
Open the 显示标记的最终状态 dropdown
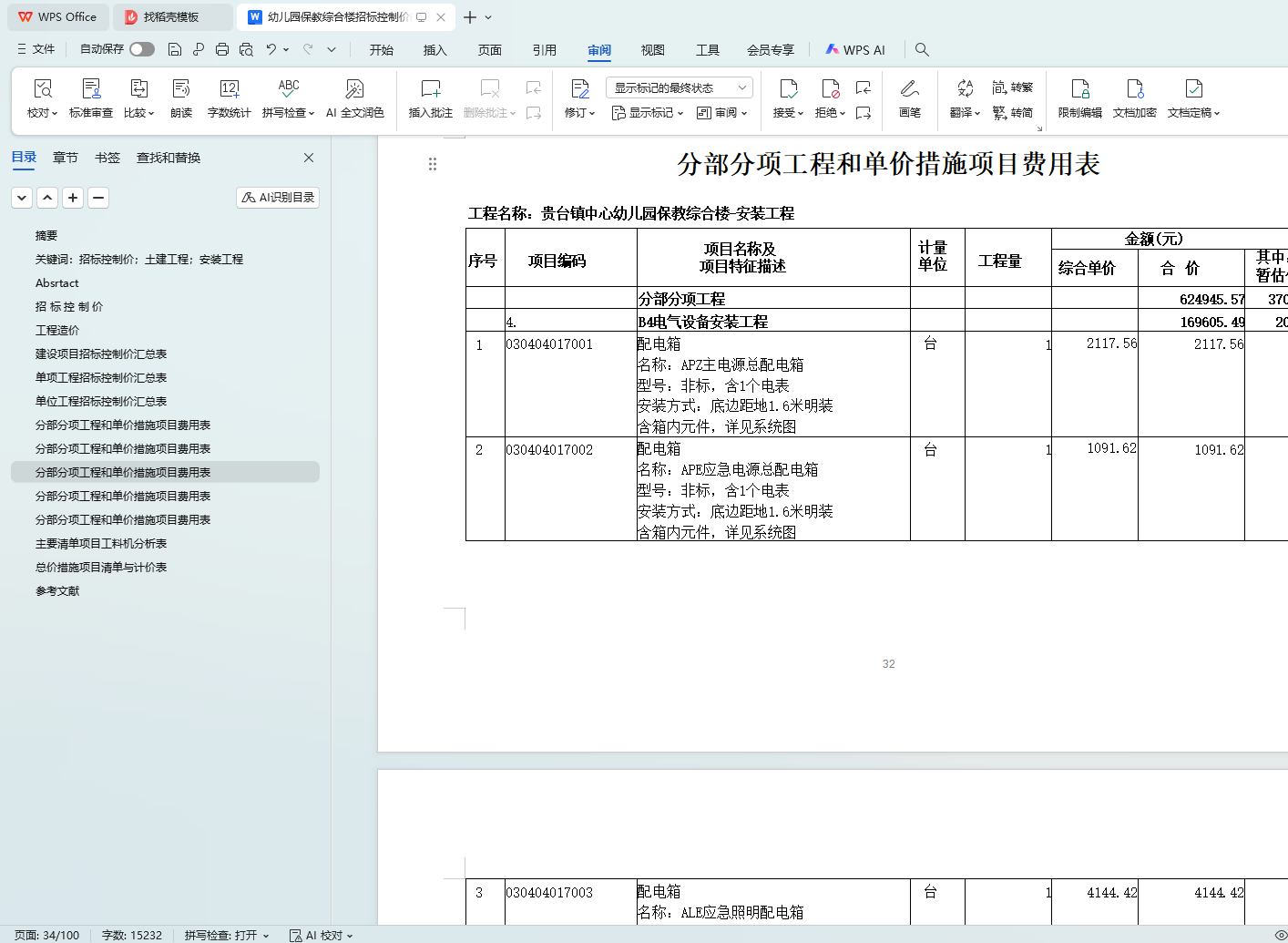[x=679, y=87]
